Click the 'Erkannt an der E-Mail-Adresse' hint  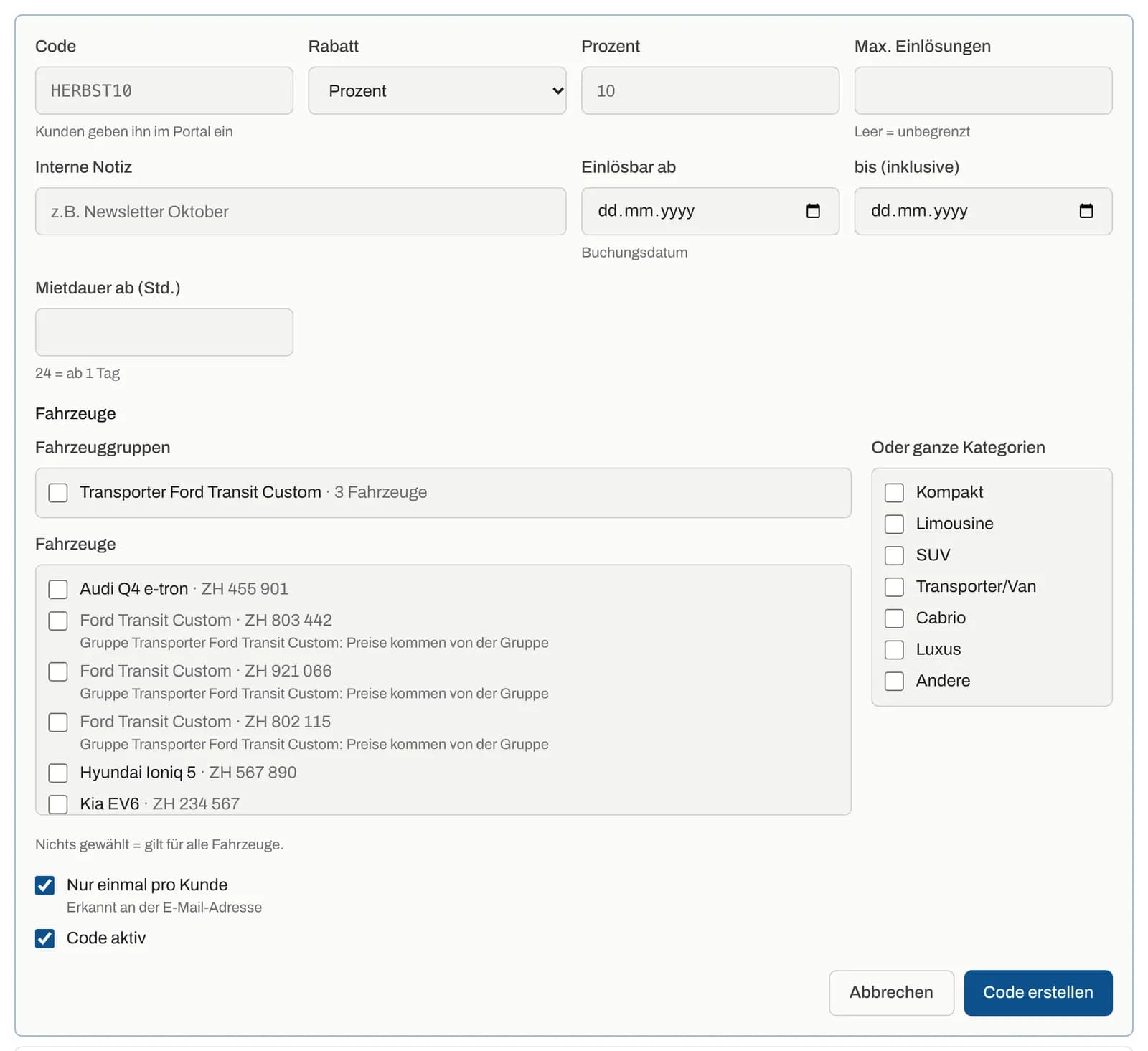point(164,908)
